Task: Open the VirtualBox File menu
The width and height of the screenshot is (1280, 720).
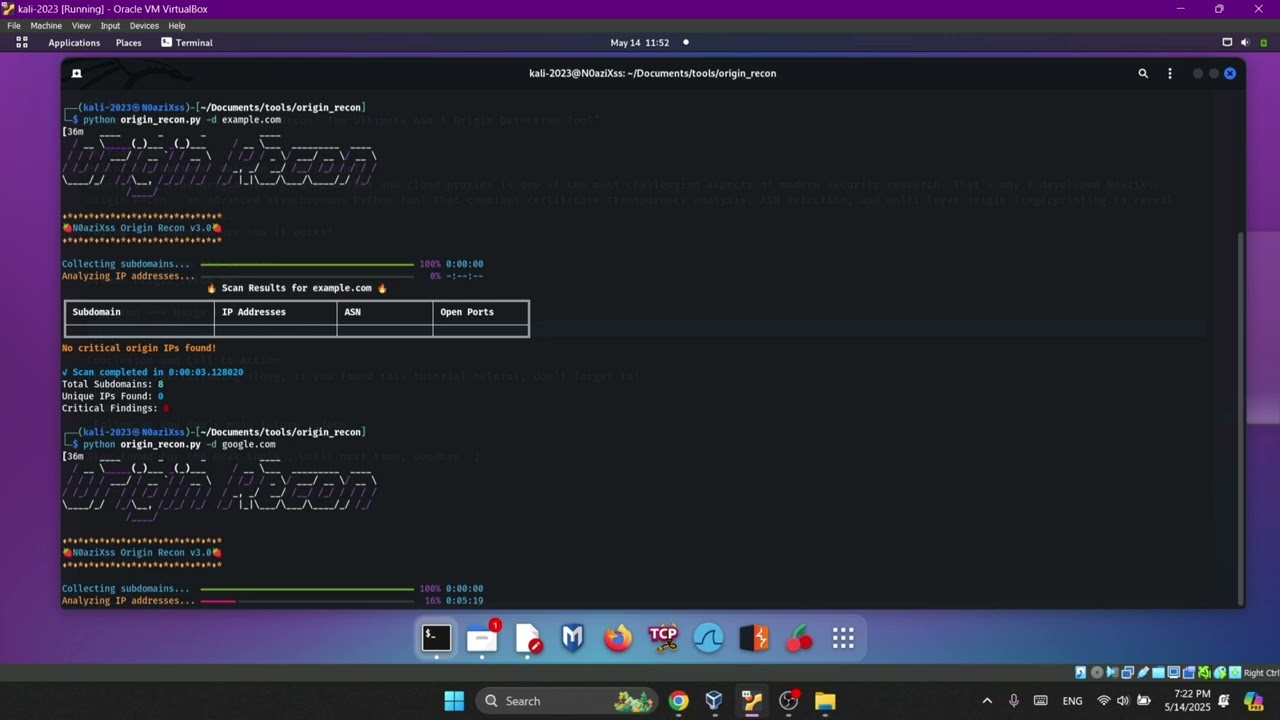Action: 14,25
